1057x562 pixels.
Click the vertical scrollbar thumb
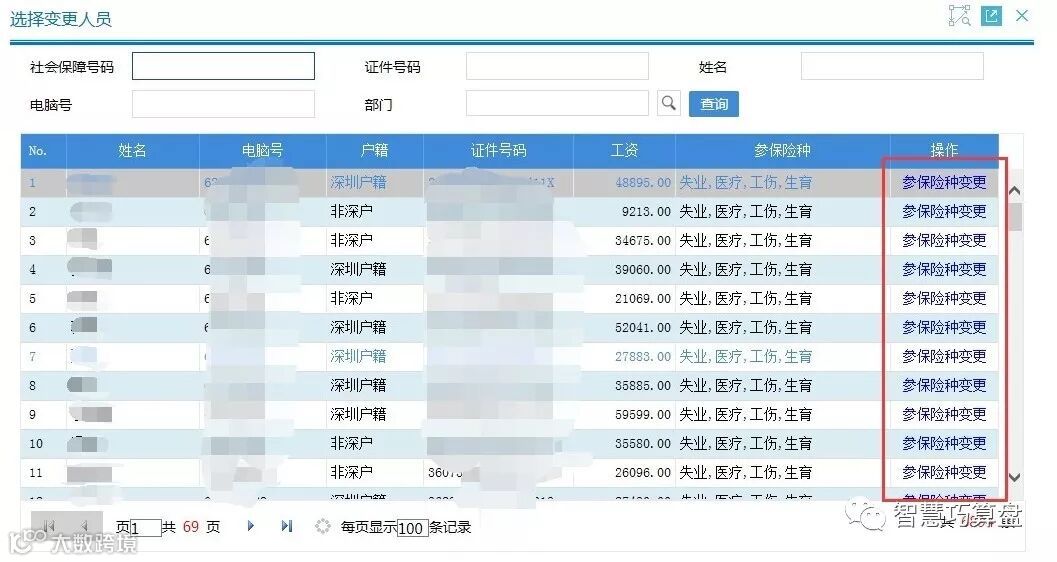[x=1015, y=216]
